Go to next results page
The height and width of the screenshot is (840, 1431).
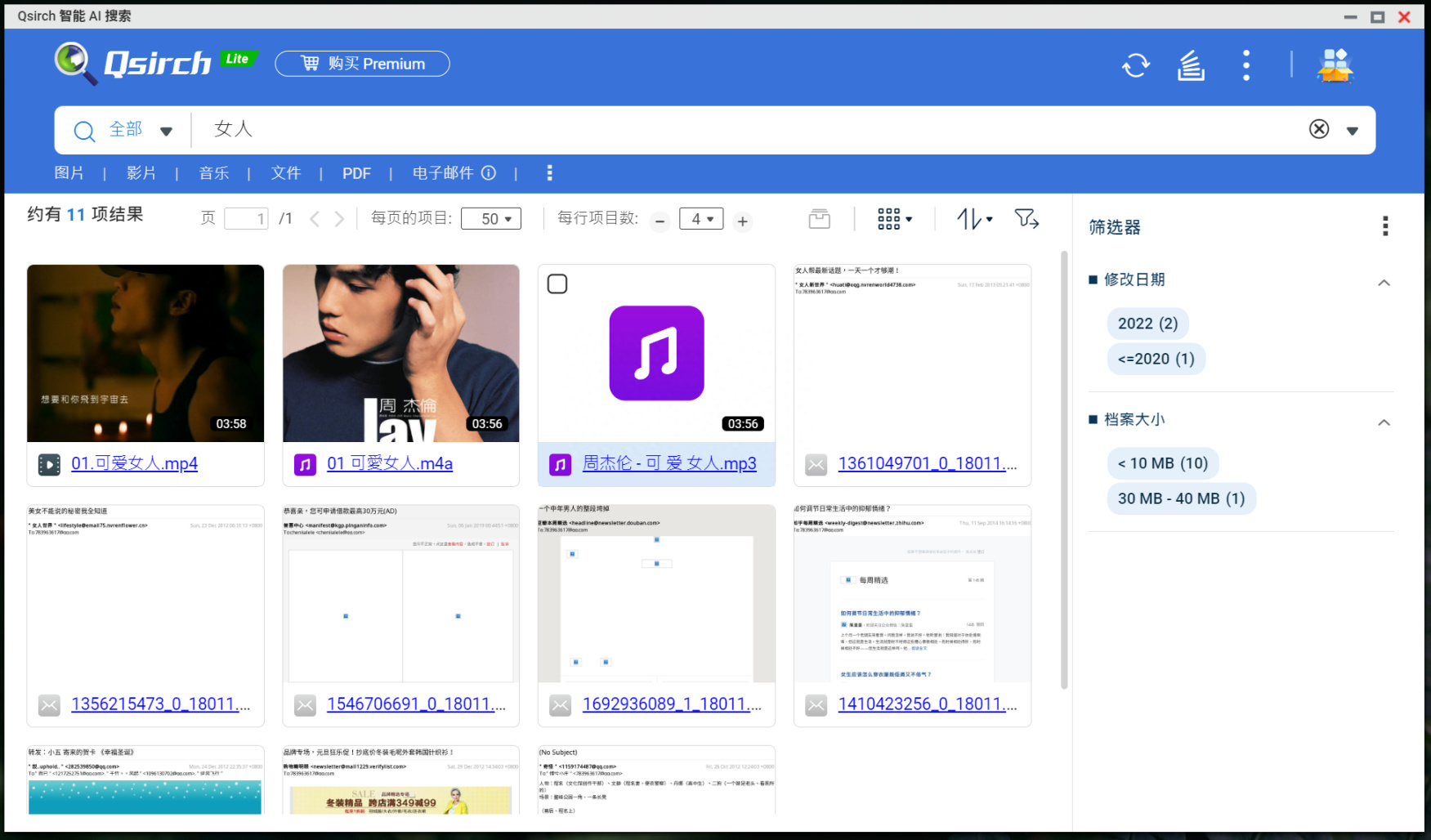coord(339,219)
